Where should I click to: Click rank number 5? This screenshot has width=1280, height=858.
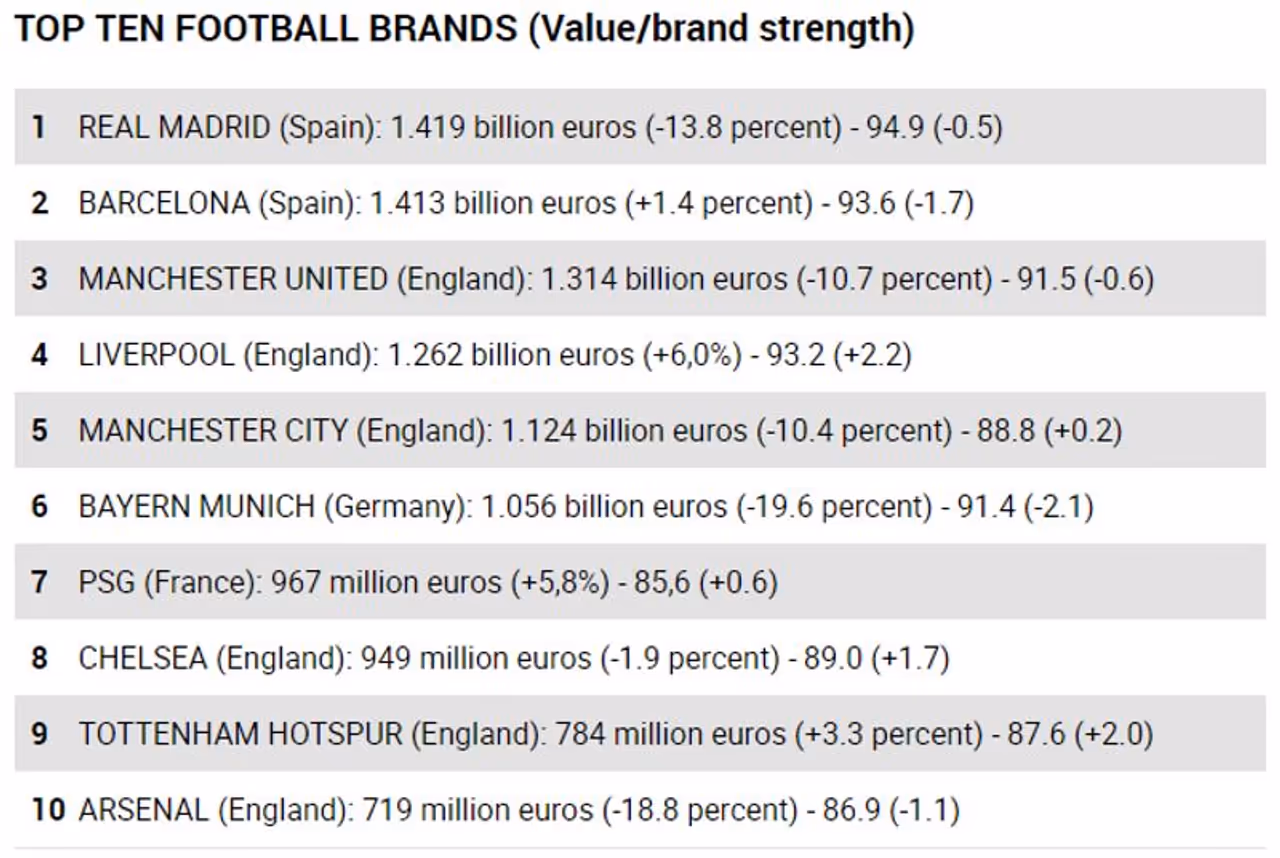click(x=39, y=431)
